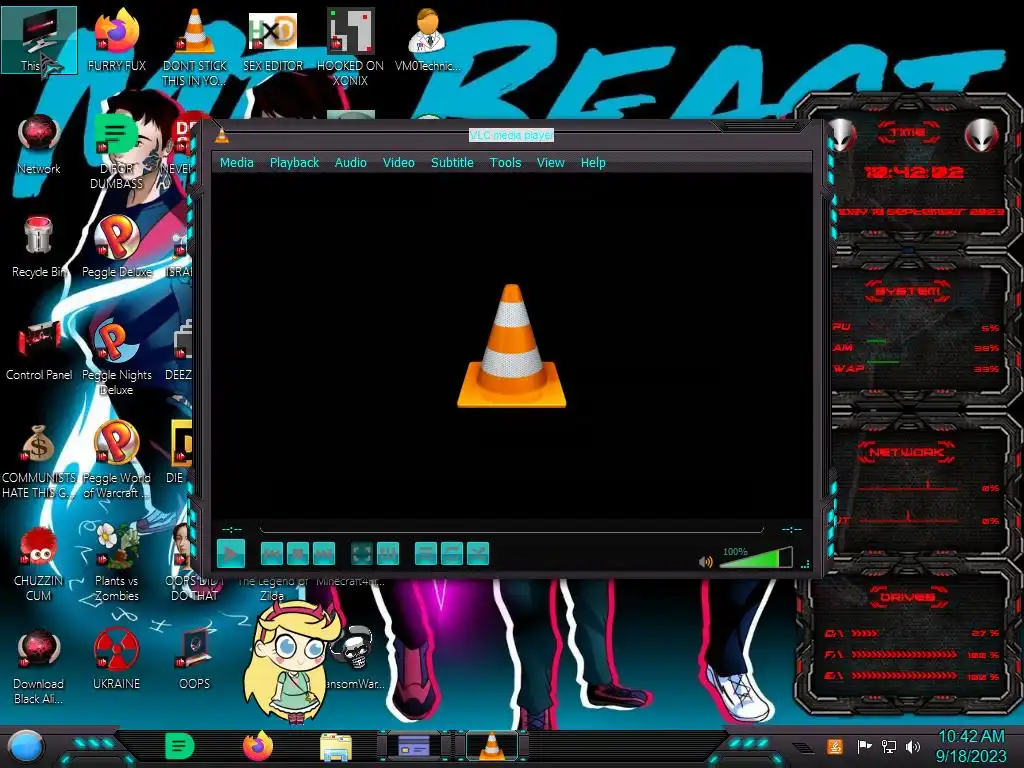The image size is (1024, 768).
Task: Mute audio via VLC speaker icon
Action: (705, 562)
